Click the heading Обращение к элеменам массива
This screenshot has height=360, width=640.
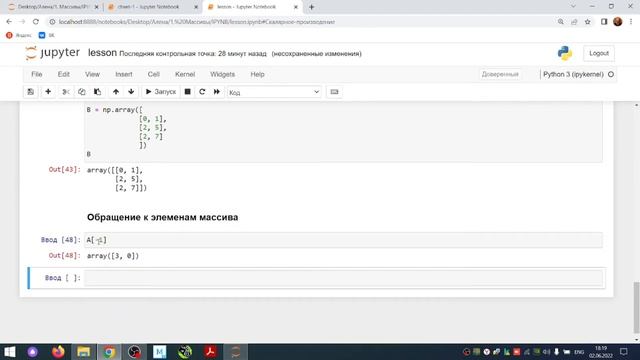[x=162, y=217]
